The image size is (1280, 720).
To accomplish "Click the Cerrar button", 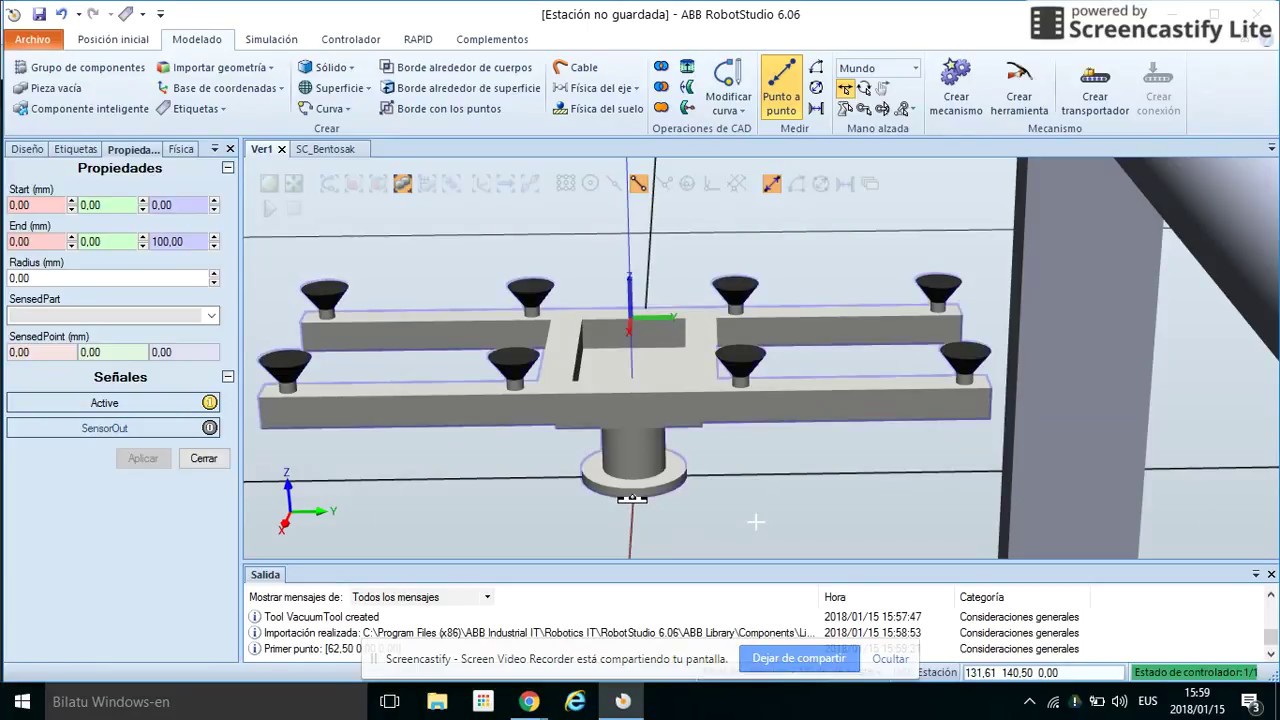I will pyautogui.click(x=204, y=458).
